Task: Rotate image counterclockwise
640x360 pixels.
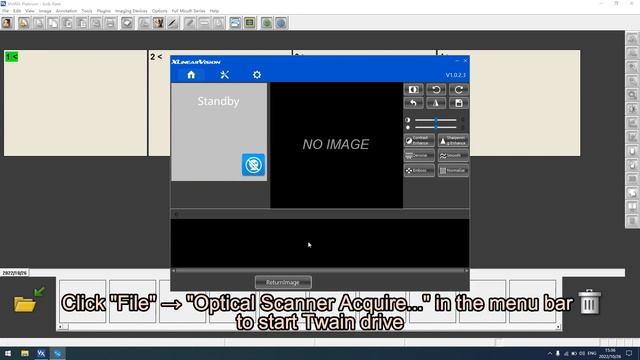Action: [436, 90]
